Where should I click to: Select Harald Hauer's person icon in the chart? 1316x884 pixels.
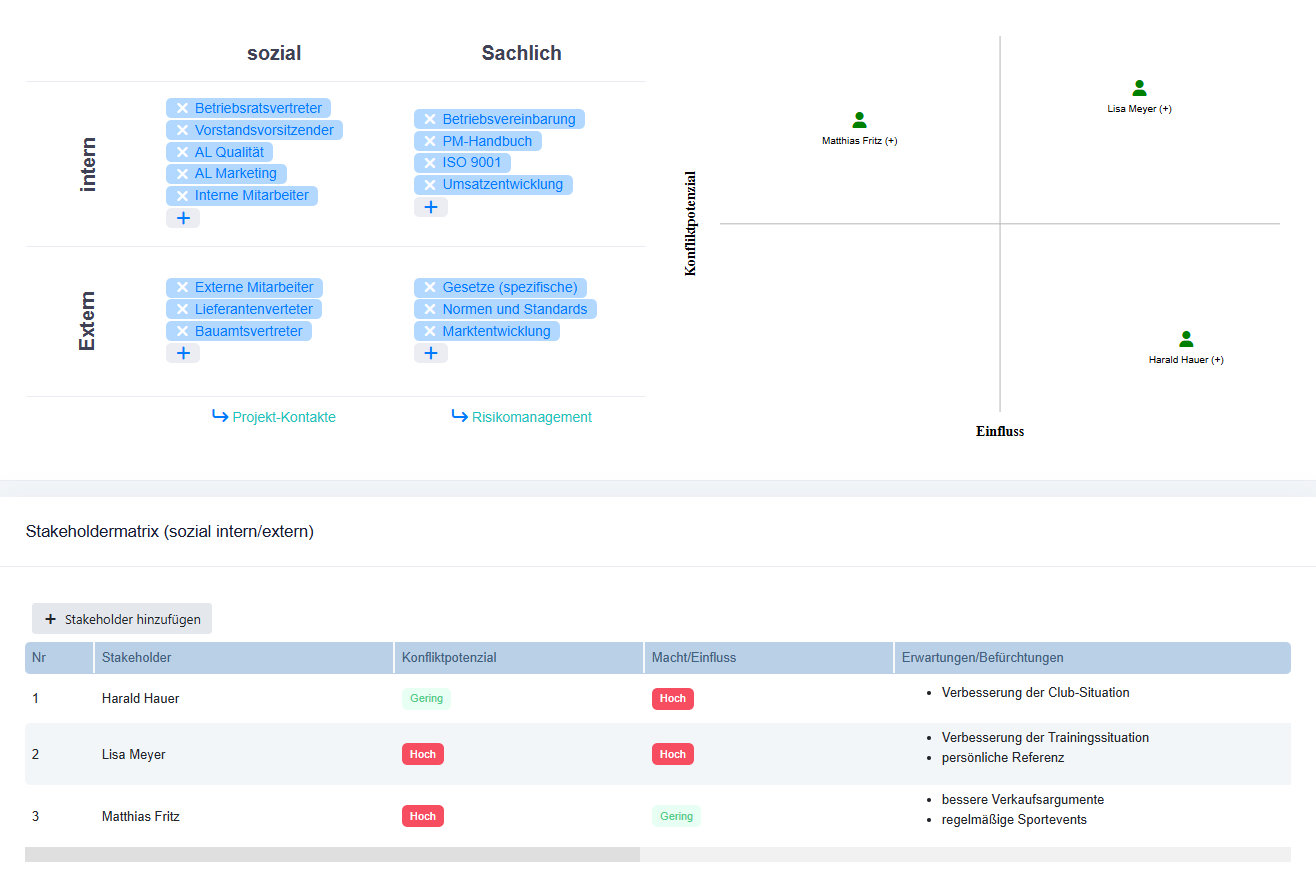pos(1186,339)
